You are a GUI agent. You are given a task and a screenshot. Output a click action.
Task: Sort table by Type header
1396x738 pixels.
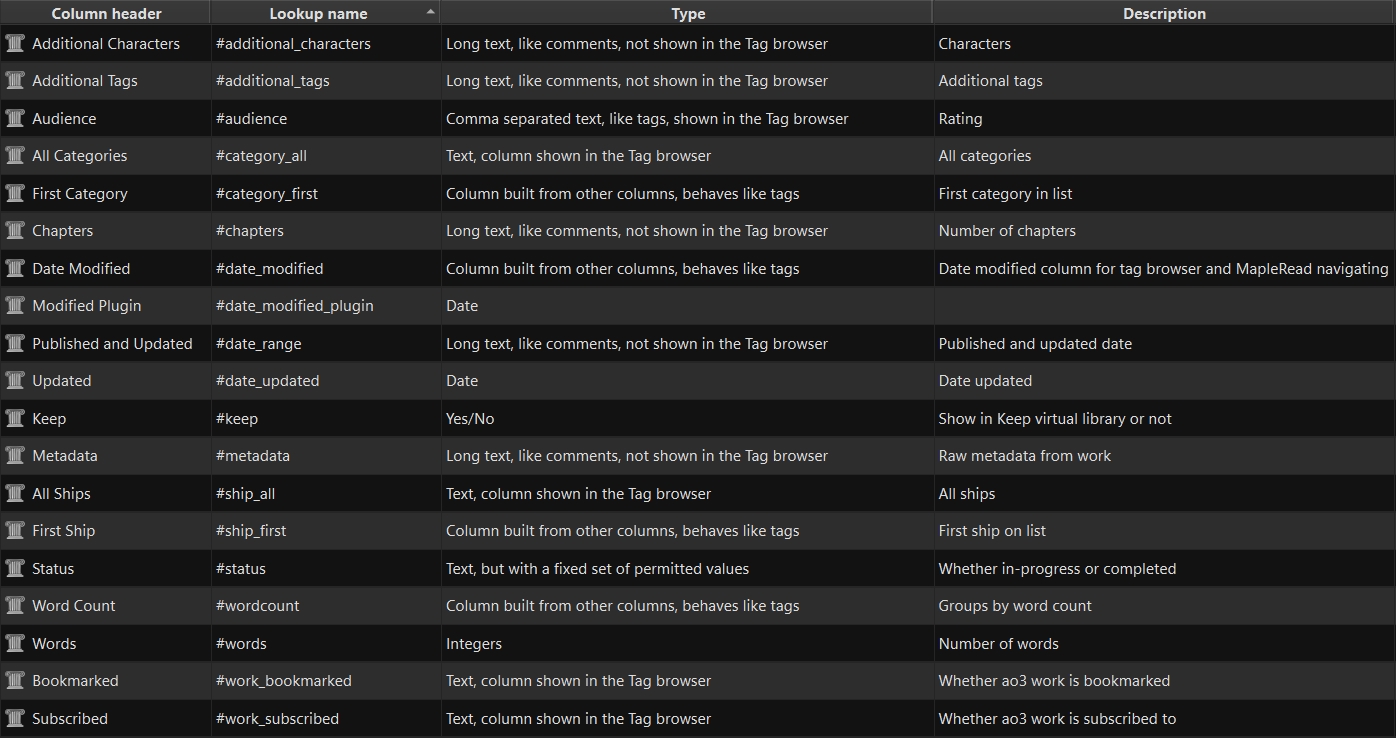click(x=688, y=14)
